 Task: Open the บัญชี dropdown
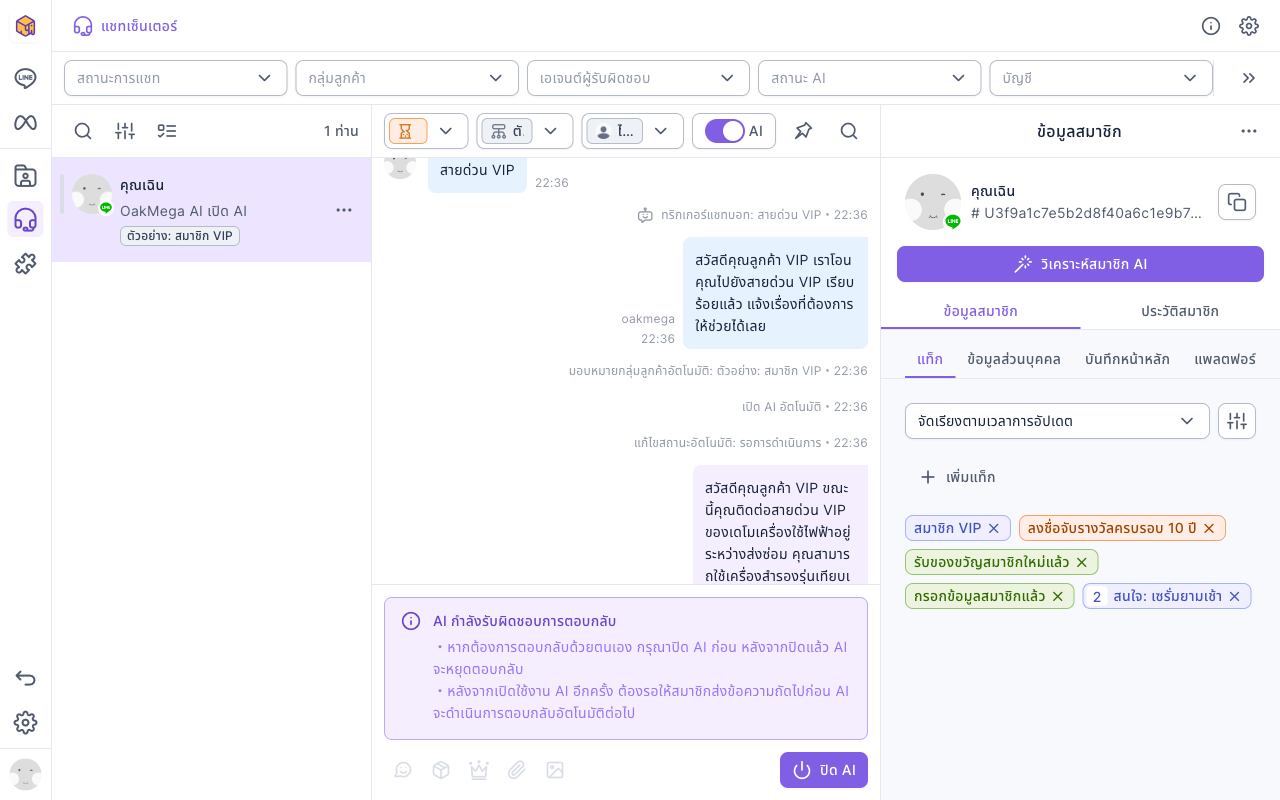click(1101, 78)
